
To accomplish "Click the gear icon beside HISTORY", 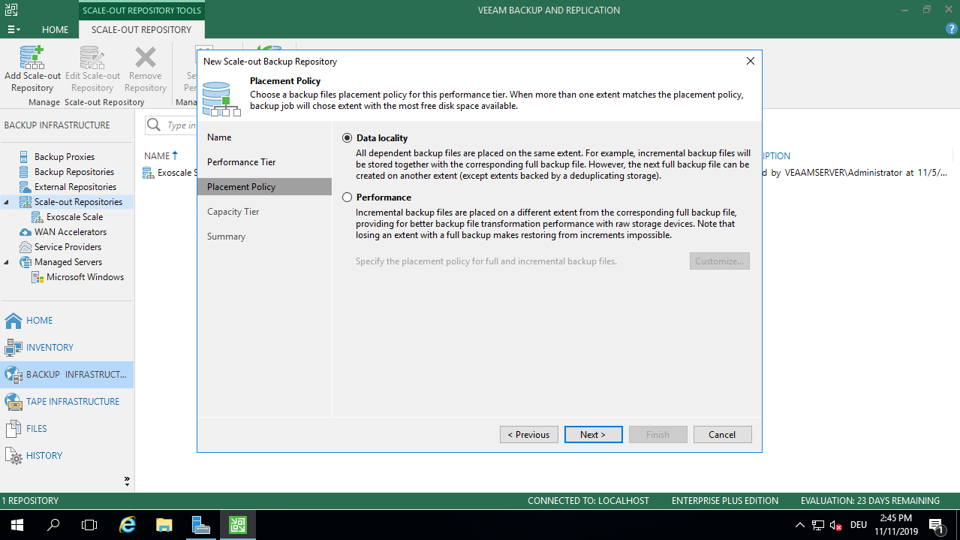I will [x=13, y=456].
